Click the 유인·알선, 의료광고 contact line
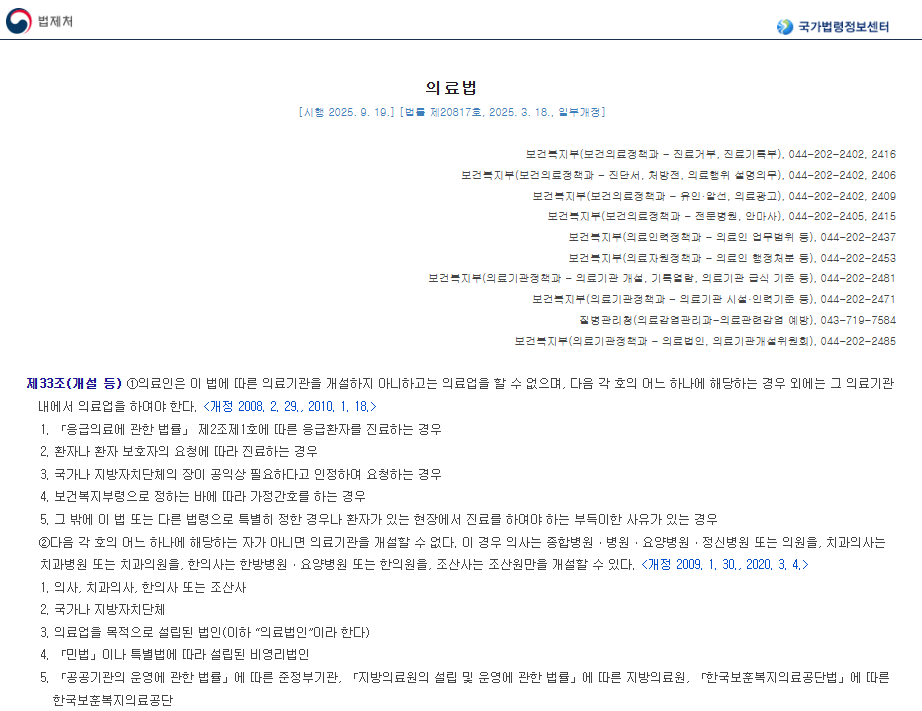Viewport: 922px width, 711px height. [x=714, y=196]
